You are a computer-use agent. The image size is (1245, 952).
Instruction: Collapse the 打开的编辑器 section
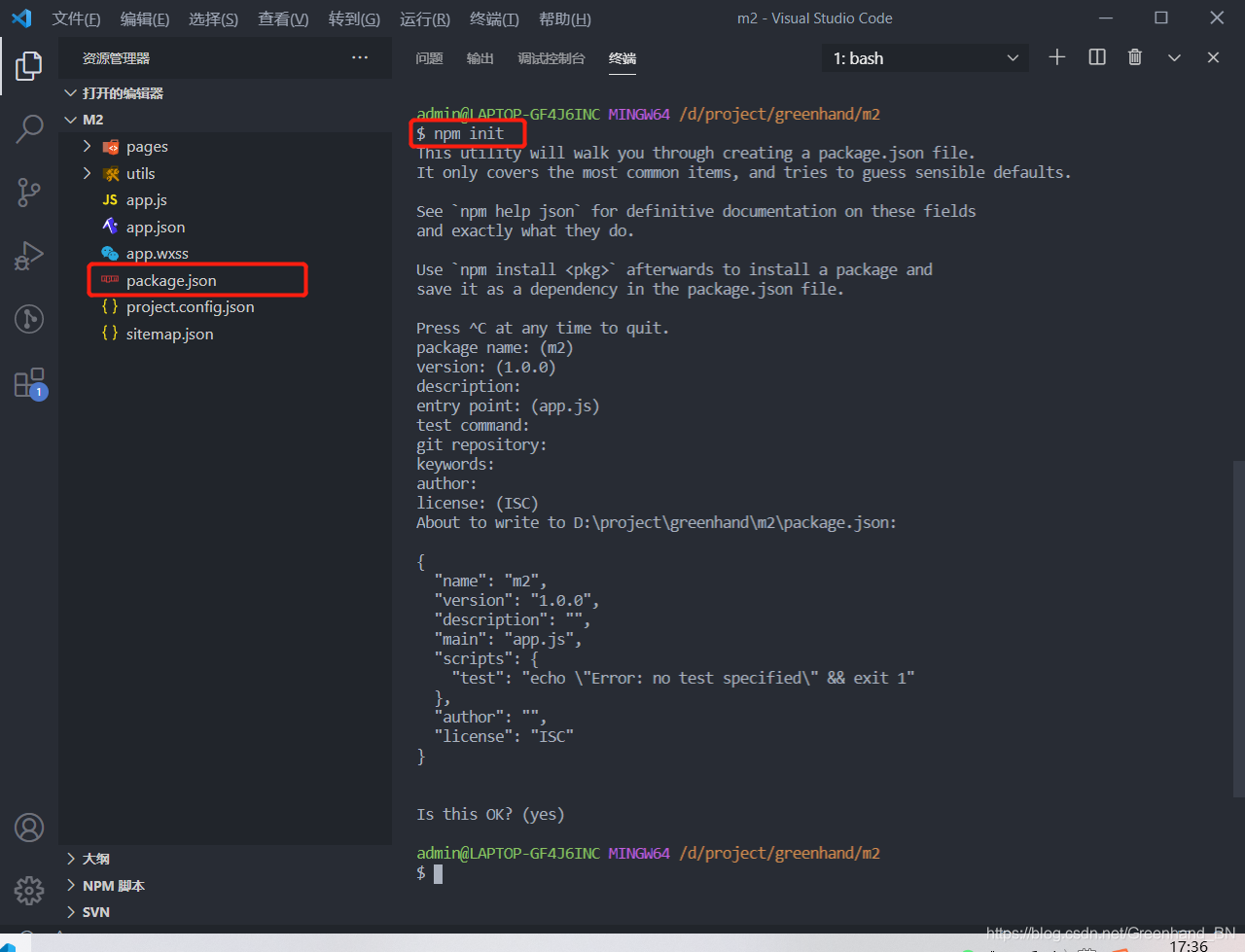coord(70,93)
